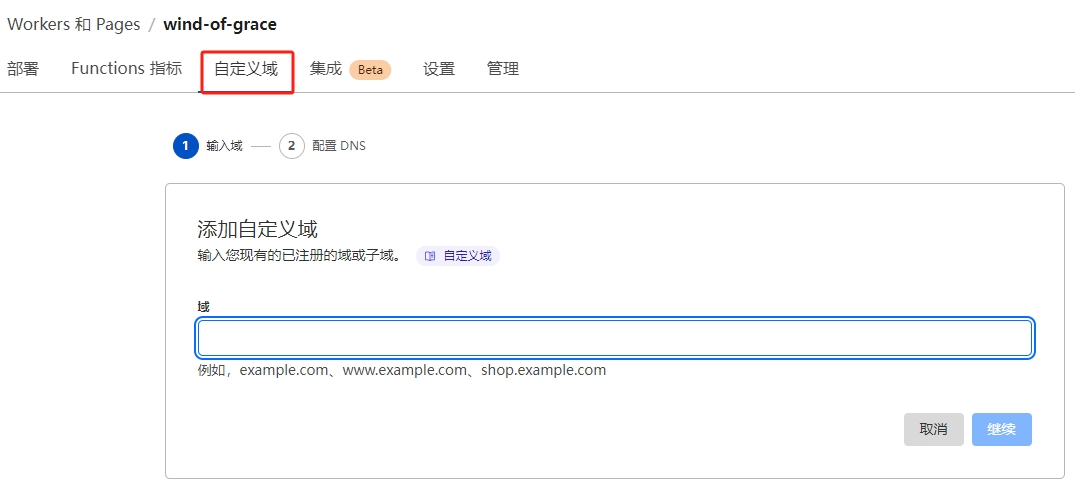Click the example.com hint text below input

[x=402, y=370]
